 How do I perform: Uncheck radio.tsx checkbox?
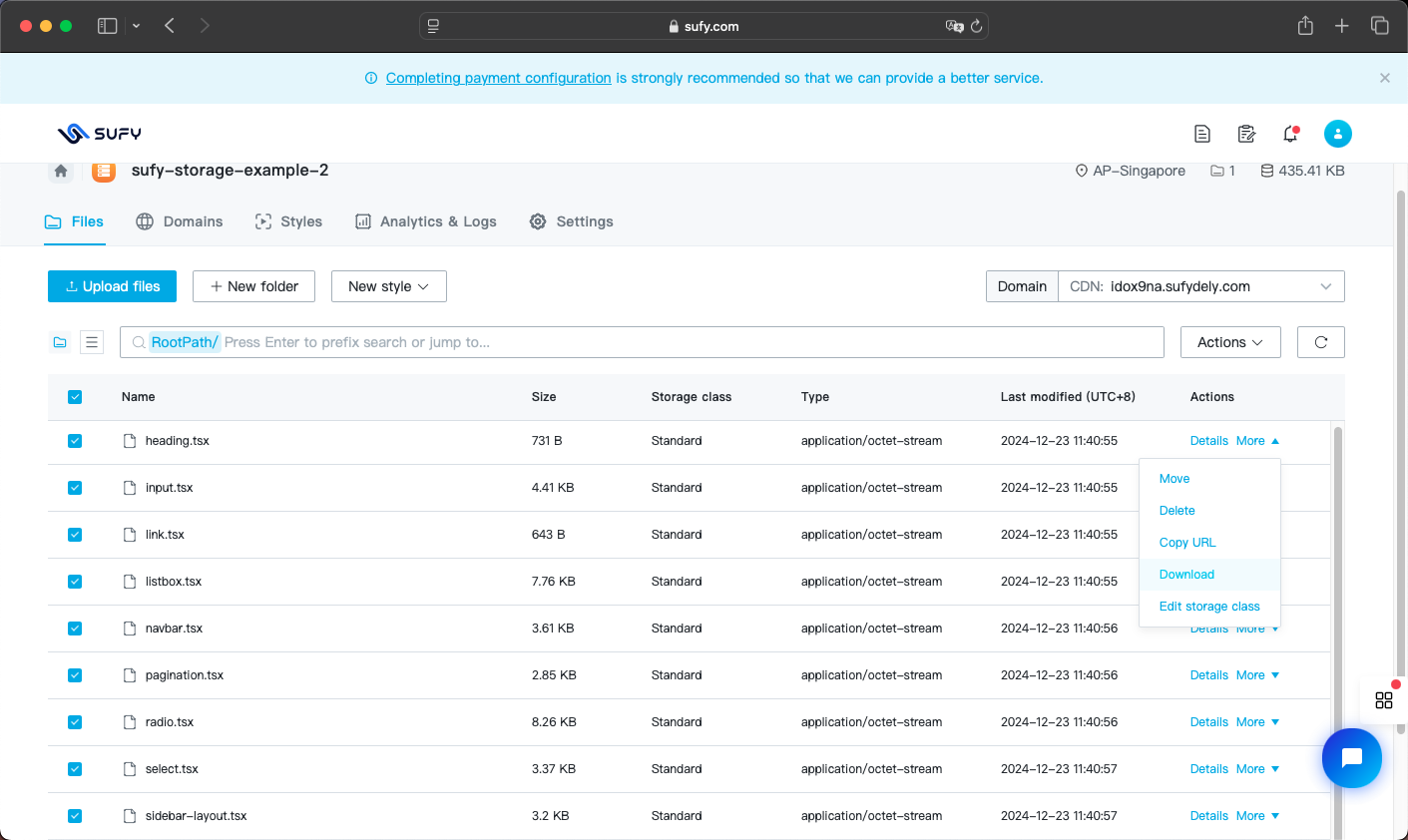pyautogui.click(x=75, y=722)
